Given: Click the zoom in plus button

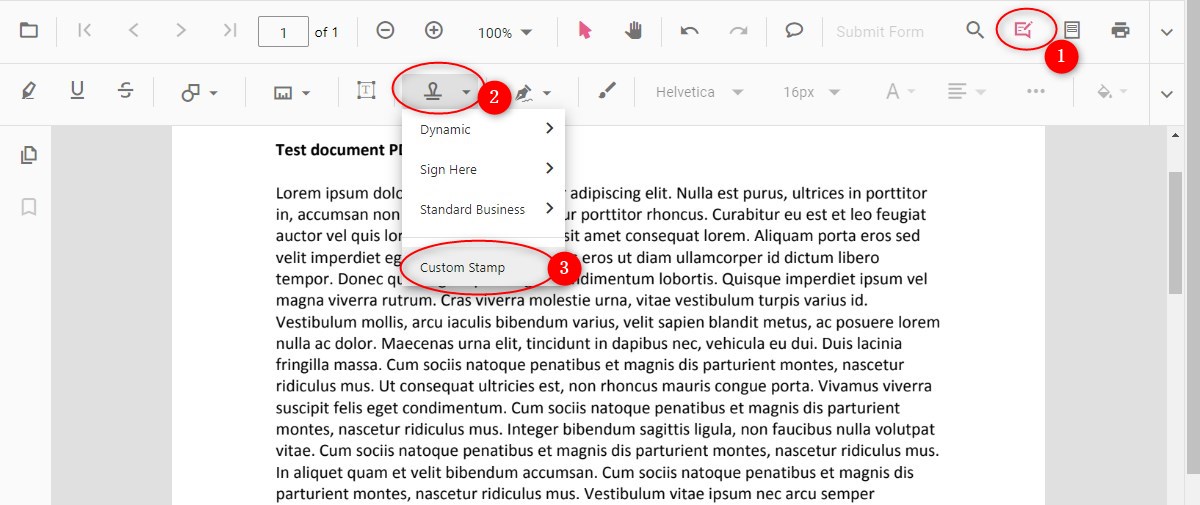Looking at the screenshot, I should 434,31.
